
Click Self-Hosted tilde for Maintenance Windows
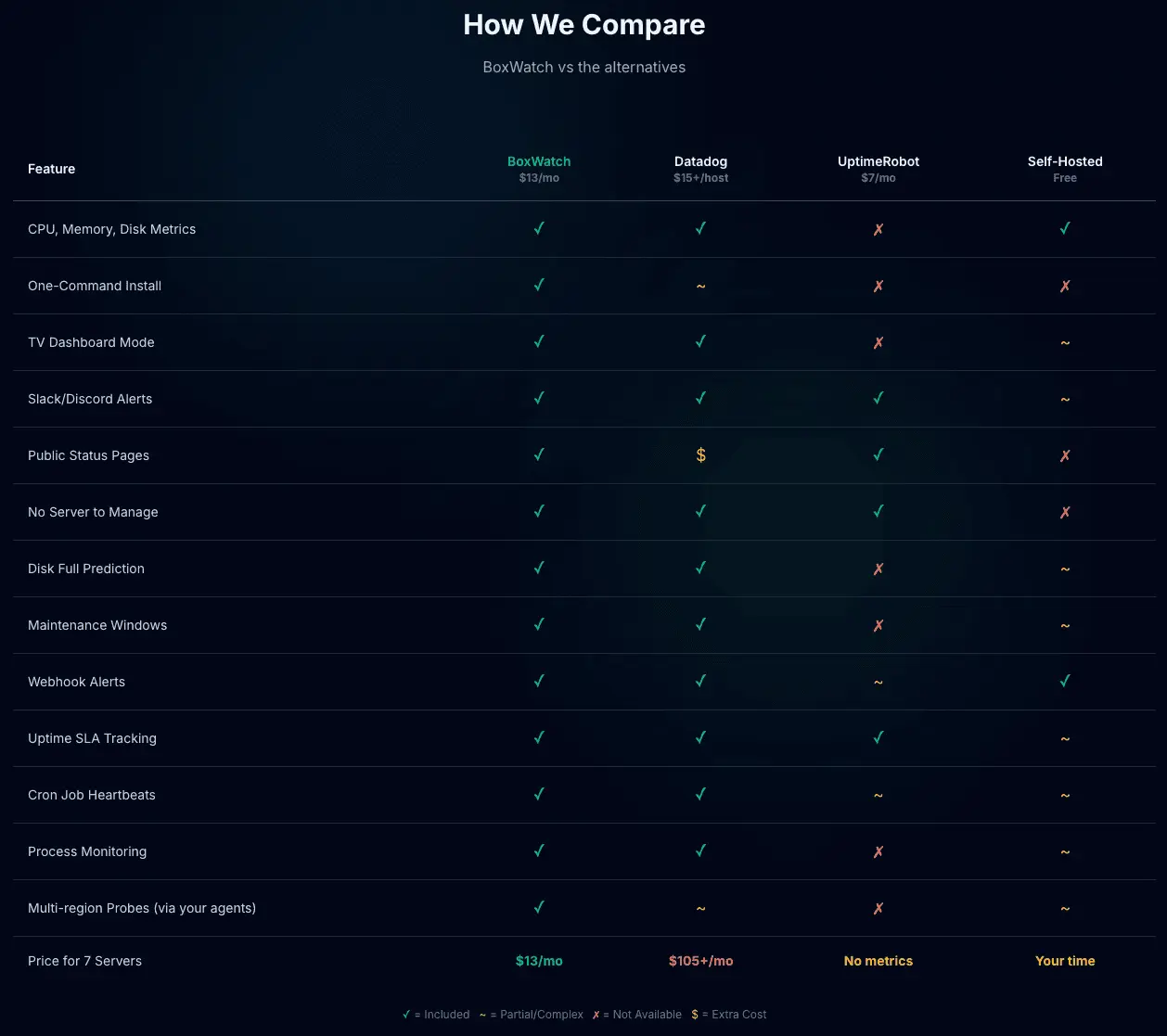coord(1065,625)
